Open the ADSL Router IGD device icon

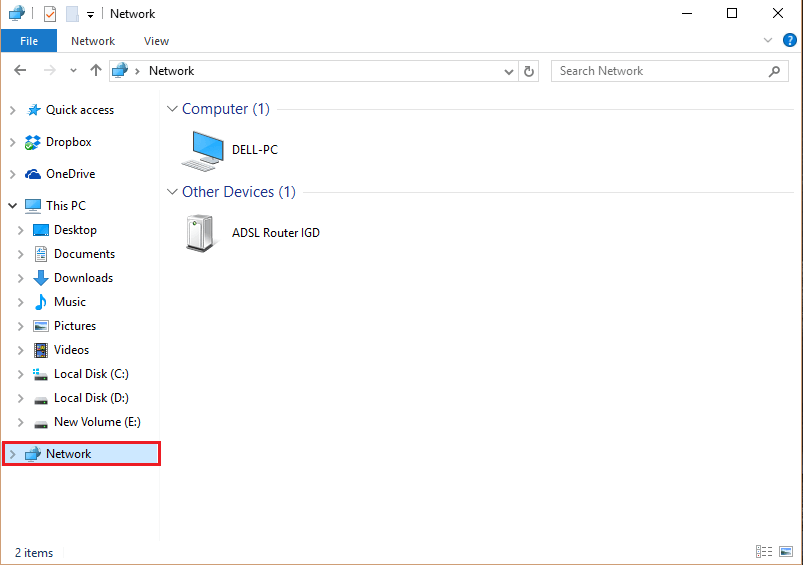tap(200, 233)
